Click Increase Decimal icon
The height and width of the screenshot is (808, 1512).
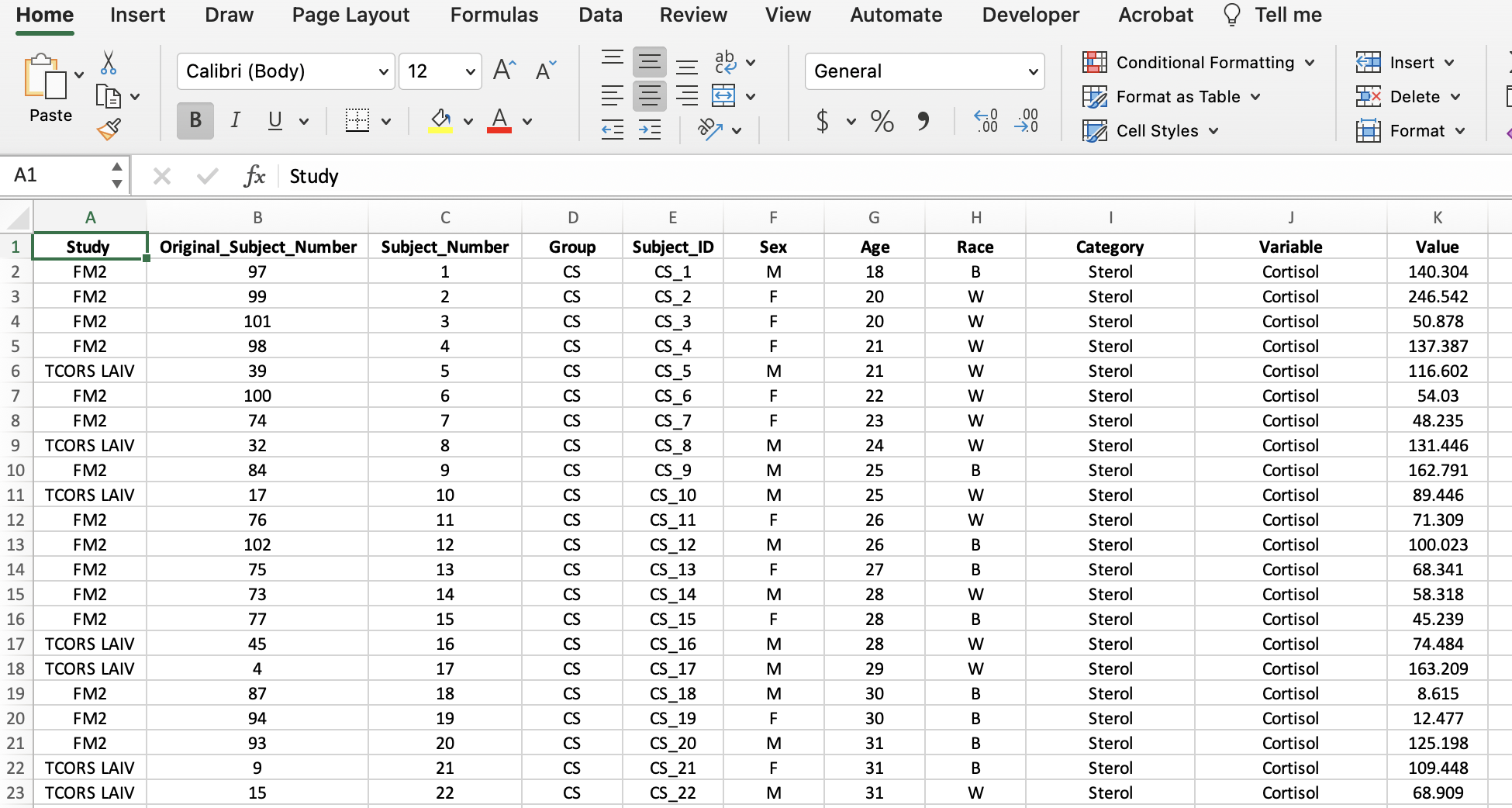point(986,121)
